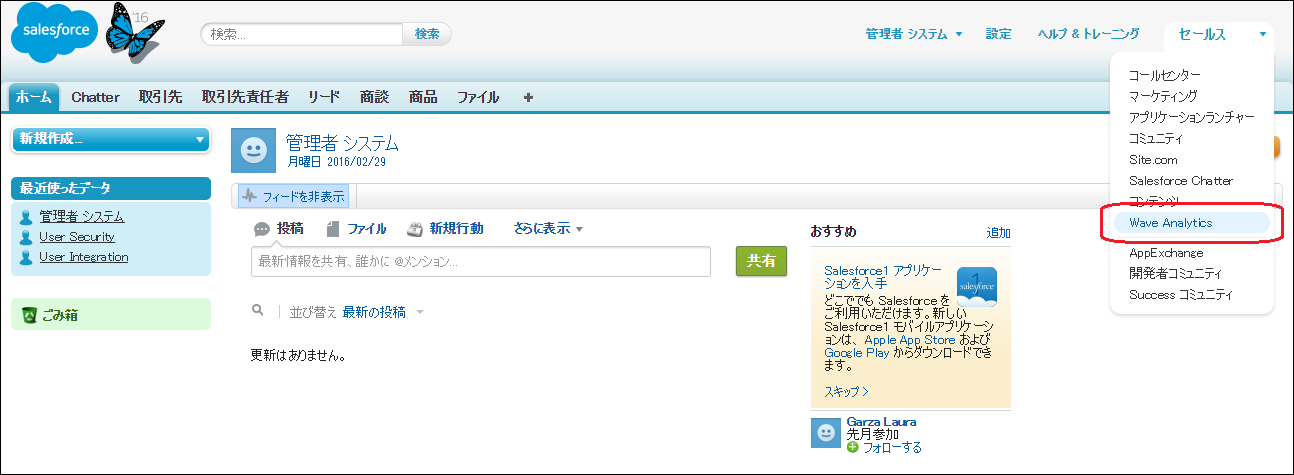Click the Garza Laura name link

pos(881,422)
